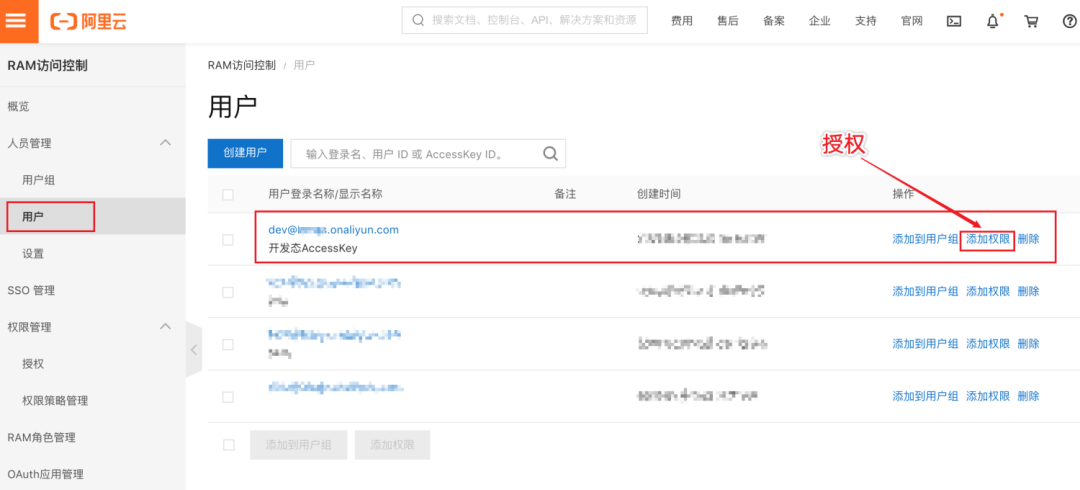The width and height of the screenshot is (1080, 490).
Task: Open the help question mark icon
Action: click(1070, 21)
